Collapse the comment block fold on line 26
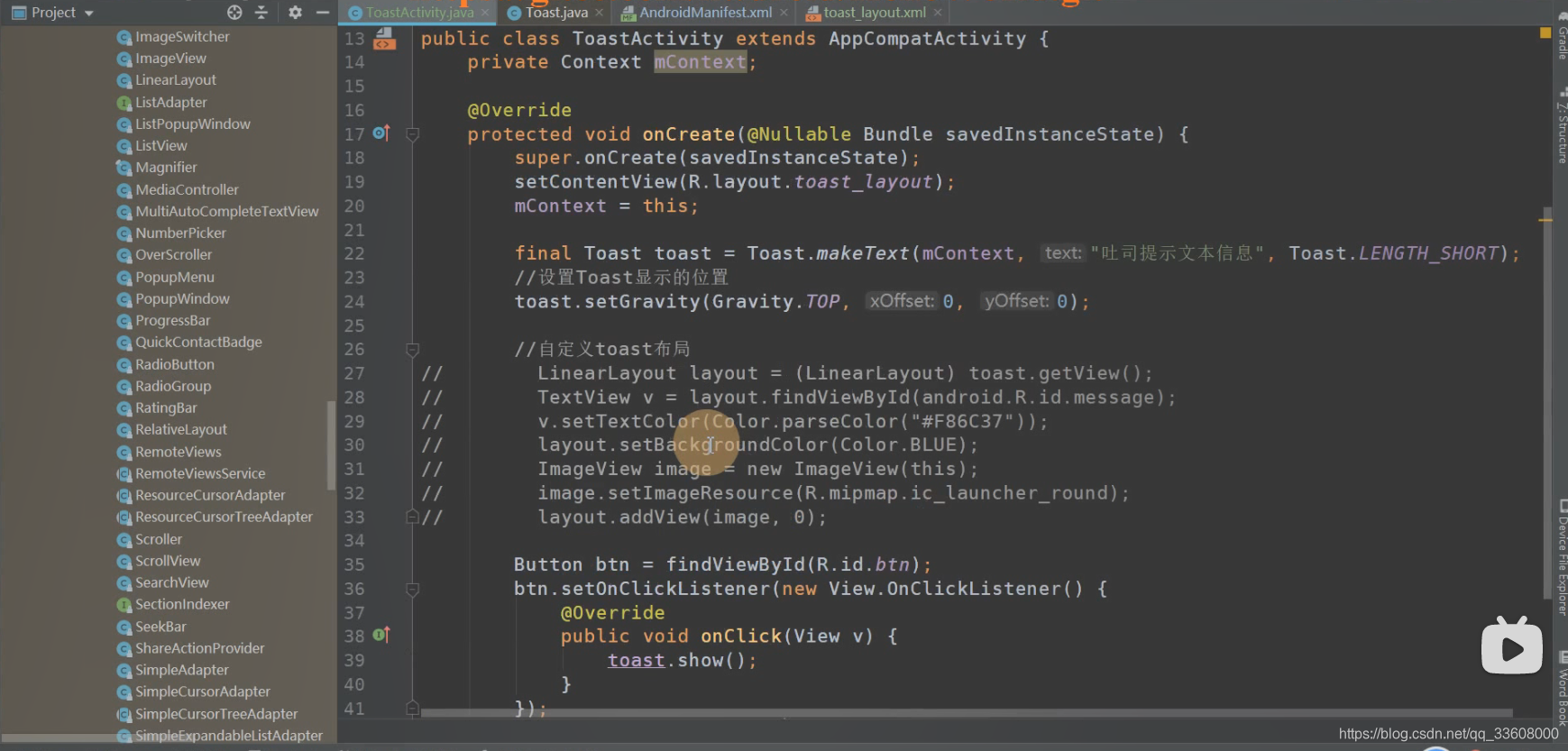This screenshot has height=751, width=1568. pos(412,349)
